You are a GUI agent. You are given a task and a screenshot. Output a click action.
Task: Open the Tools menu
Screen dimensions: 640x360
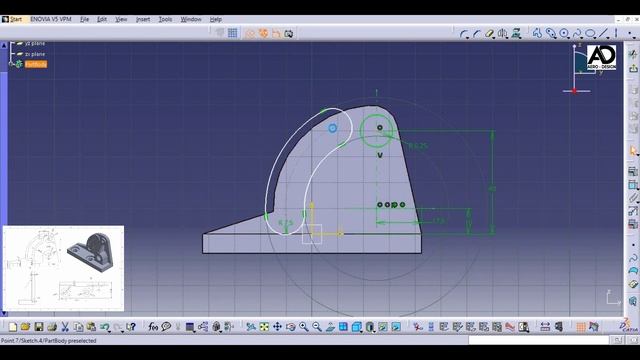pyautogui.click(x=165, y=19)
